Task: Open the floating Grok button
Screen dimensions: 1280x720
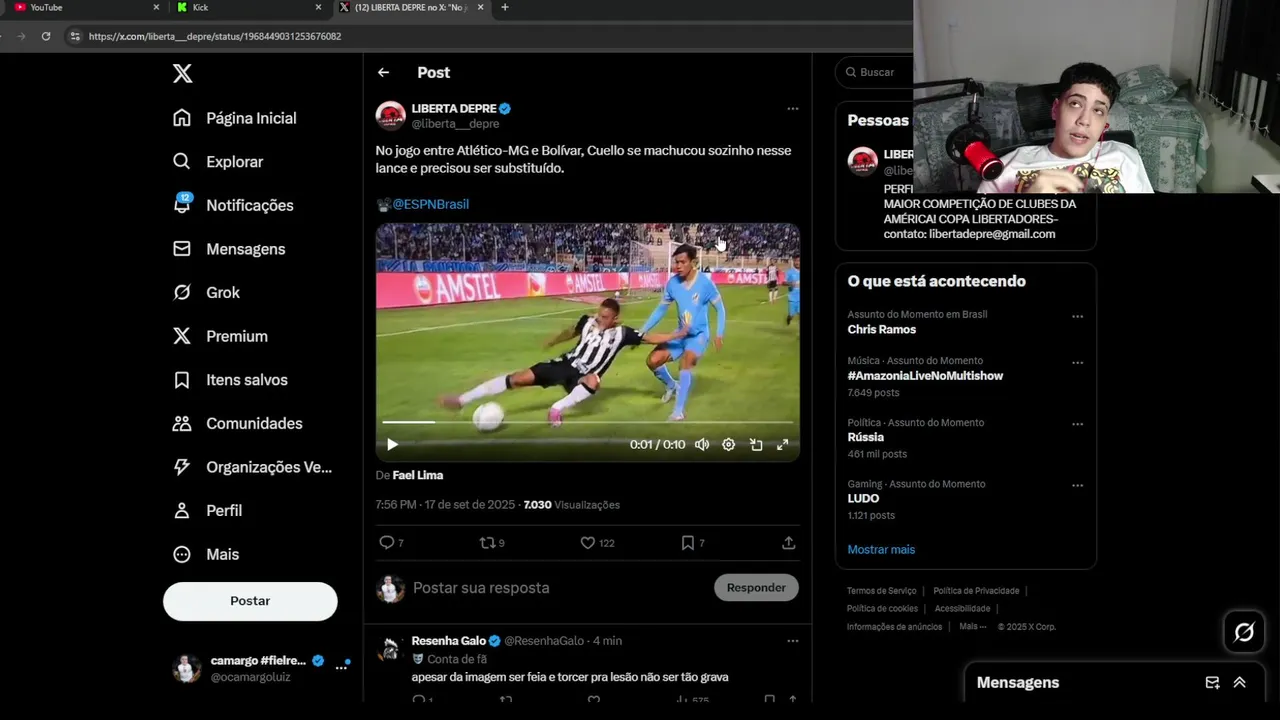Action: tap(1244, 632)
